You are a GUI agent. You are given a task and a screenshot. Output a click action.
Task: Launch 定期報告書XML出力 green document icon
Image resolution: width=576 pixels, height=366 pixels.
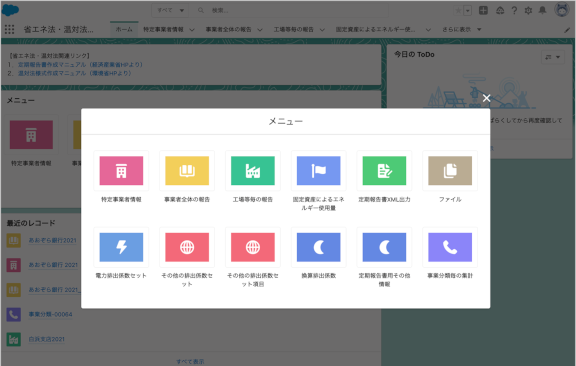384,171
